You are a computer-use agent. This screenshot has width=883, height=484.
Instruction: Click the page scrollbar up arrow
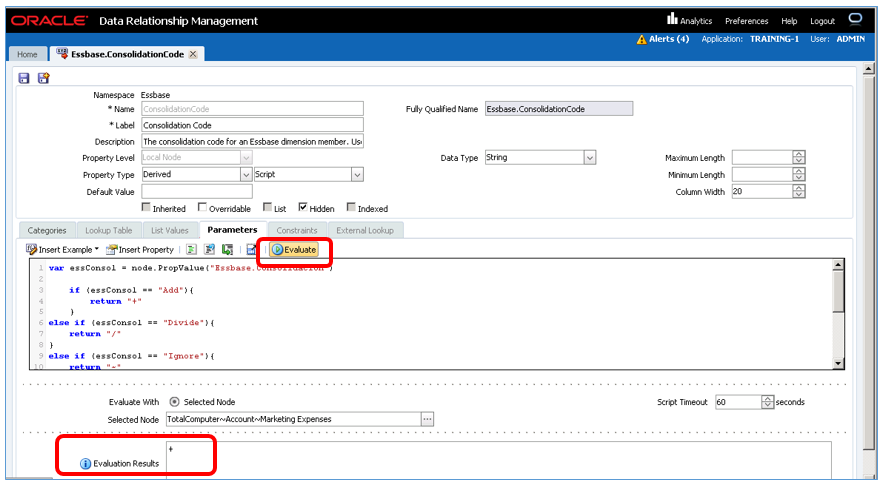(x=868, y=69)
